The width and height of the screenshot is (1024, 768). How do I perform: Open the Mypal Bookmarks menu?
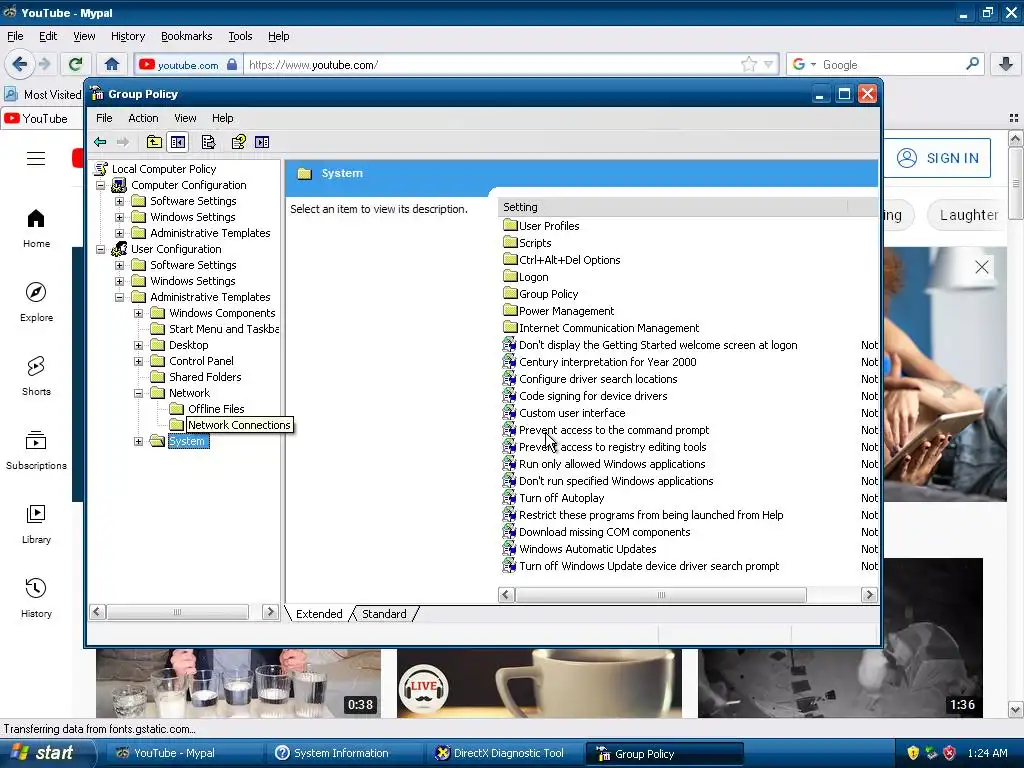click(186, 37)
